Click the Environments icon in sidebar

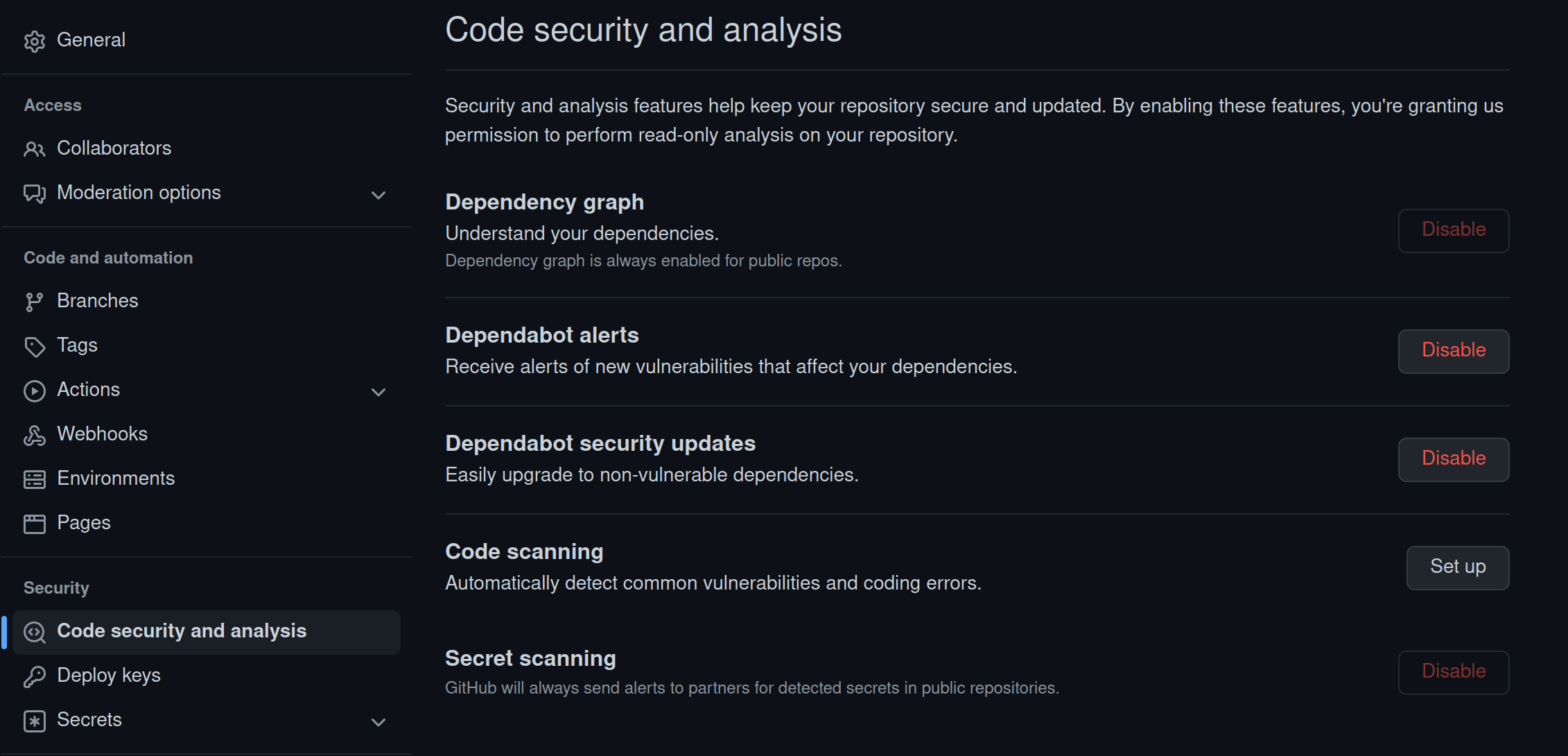34,479
